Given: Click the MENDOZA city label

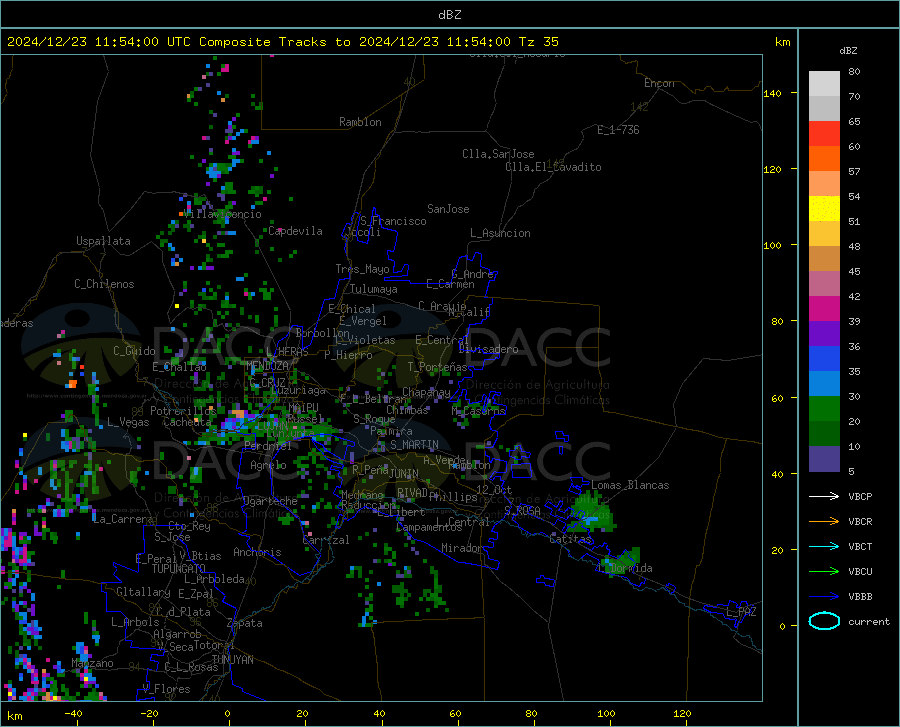Looking at the screenshot, I should pyautogui.click(x=267, y=366).
